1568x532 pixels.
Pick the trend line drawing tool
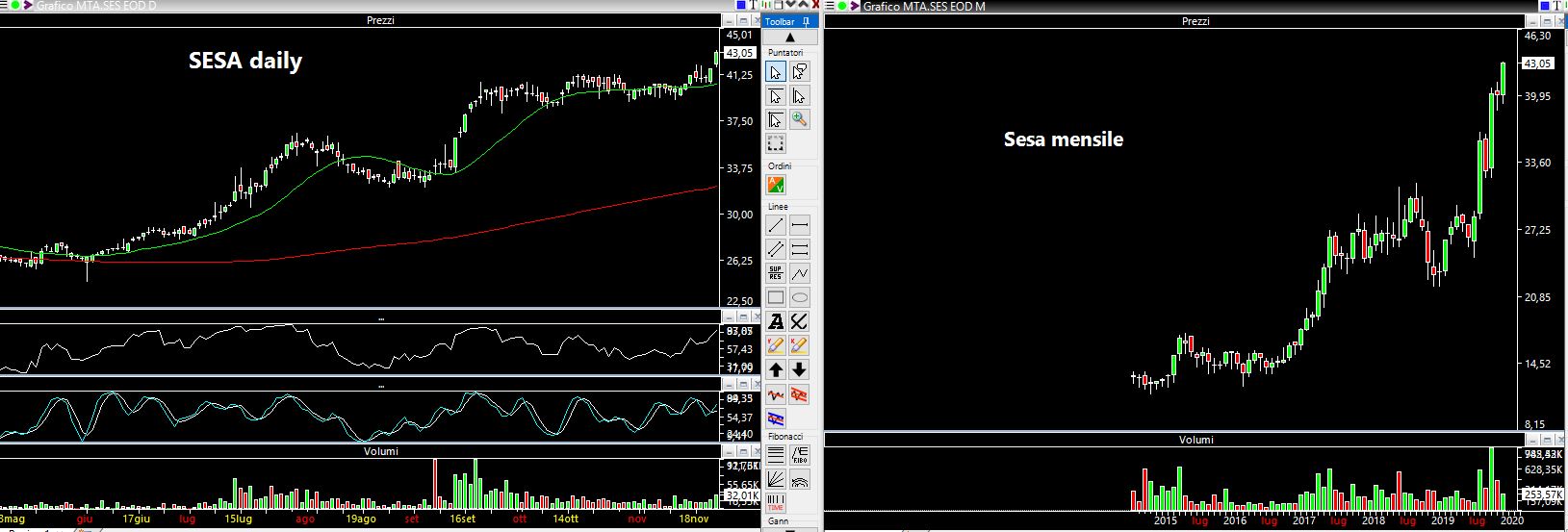(x=776, y=225)
